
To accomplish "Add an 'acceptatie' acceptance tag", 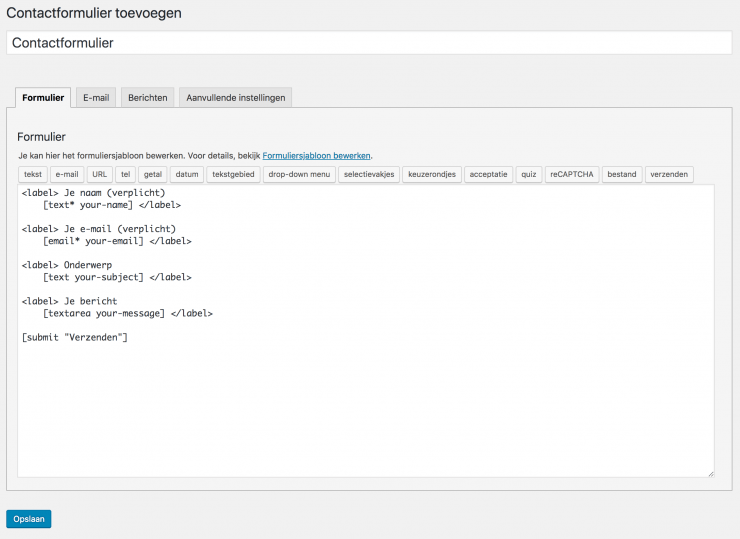I will point(489,174).
